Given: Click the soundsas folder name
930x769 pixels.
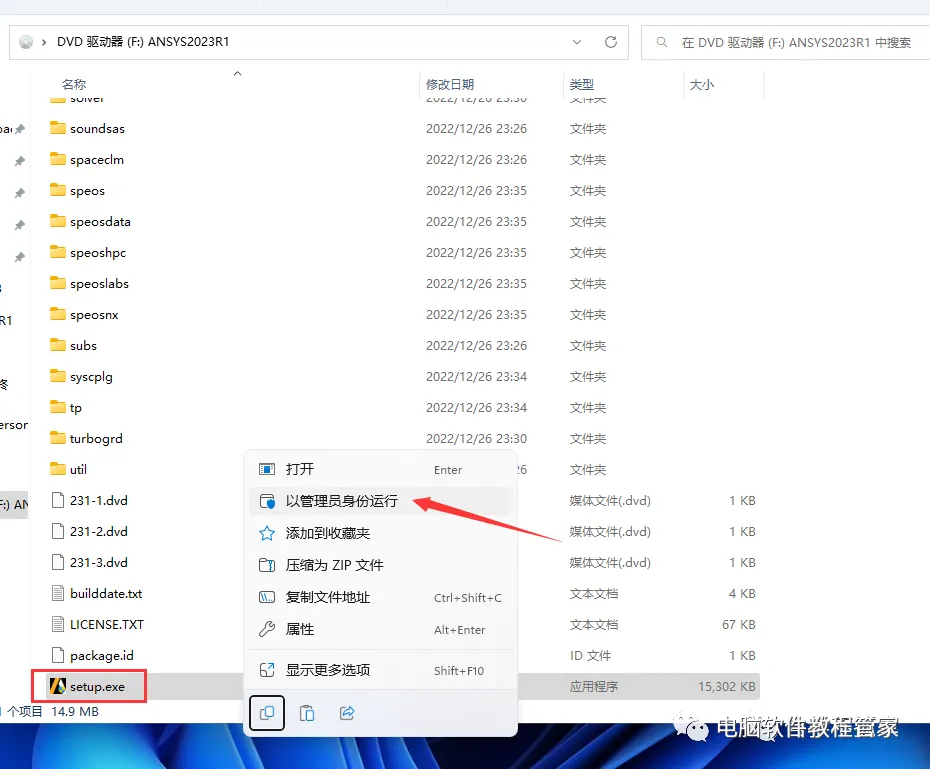Looking at the screenshot, I should [97, 129].
